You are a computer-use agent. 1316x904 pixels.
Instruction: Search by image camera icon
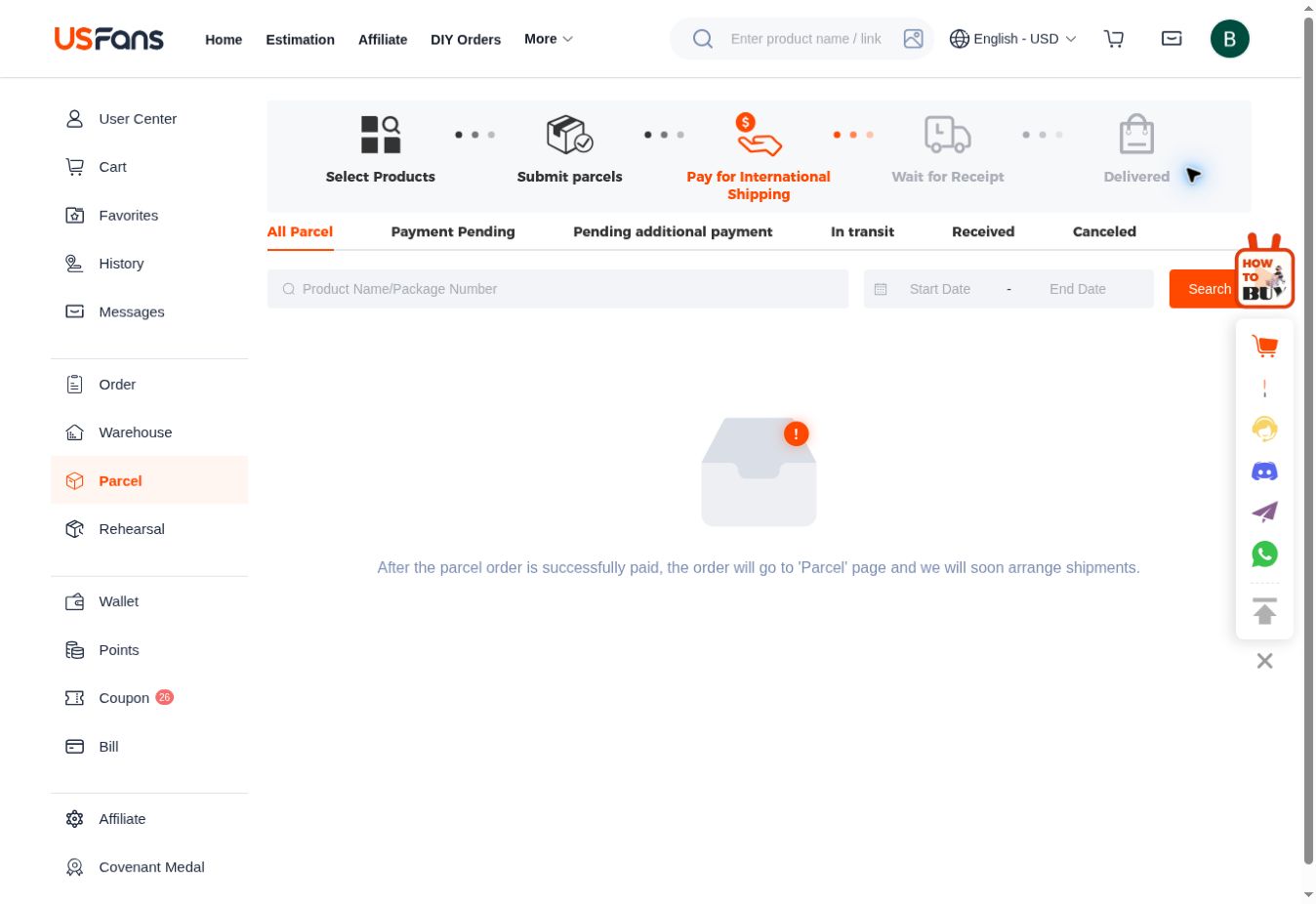point(914,39)
